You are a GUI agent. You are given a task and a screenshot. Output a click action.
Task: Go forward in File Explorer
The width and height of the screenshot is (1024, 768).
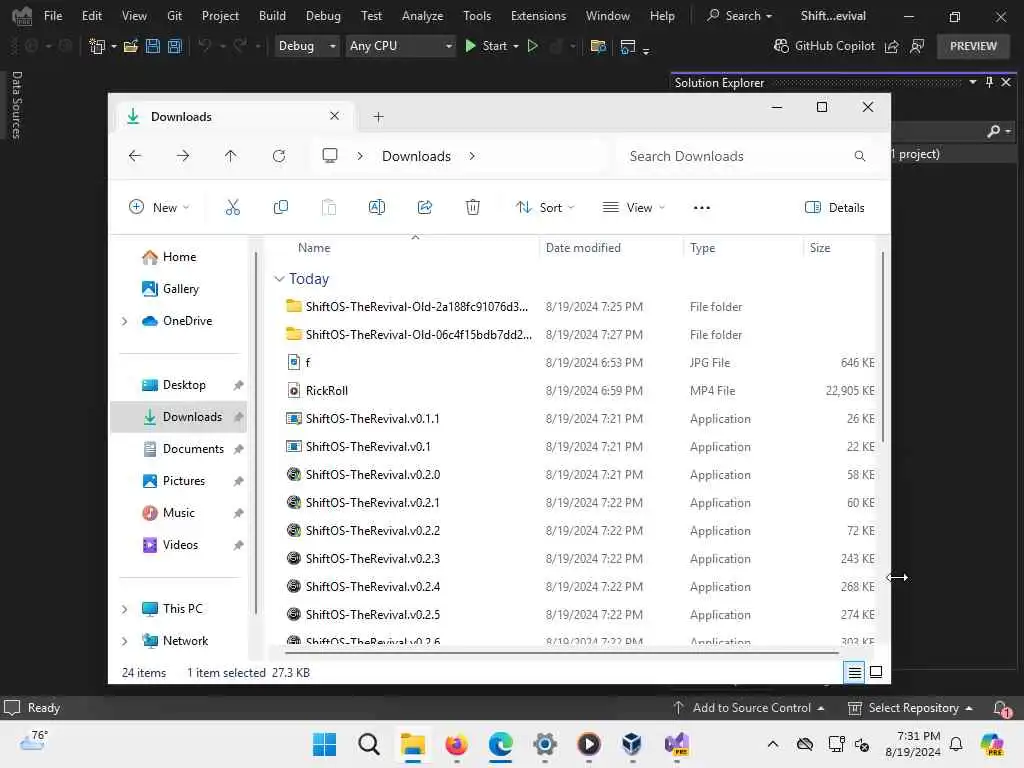pyautogui.click(x=183, y=156)
